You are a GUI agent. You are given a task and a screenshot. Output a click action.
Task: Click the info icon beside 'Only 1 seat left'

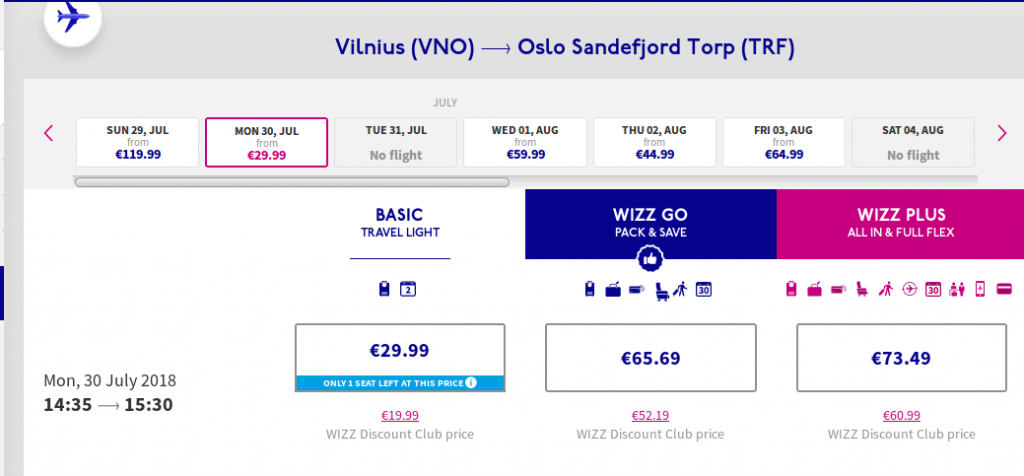[x=471, y=383]
